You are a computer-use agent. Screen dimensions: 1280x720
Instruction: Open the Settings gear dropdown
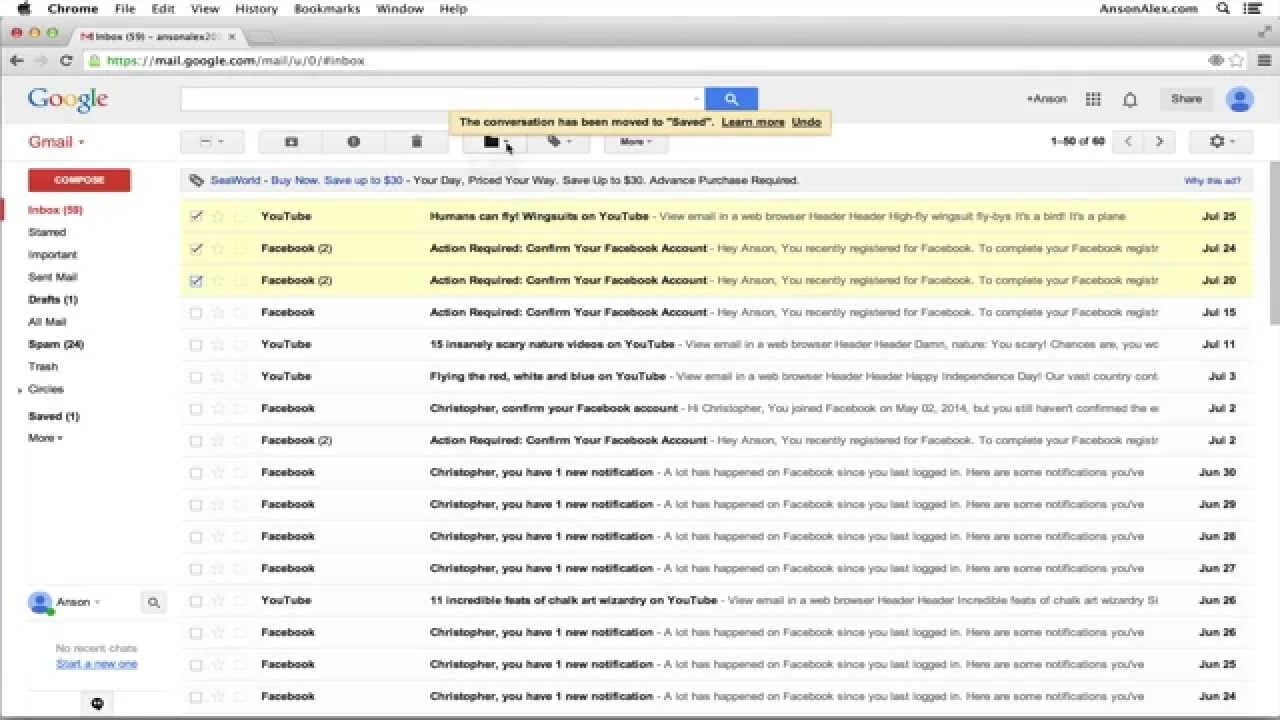click(x=1221, y=142)
